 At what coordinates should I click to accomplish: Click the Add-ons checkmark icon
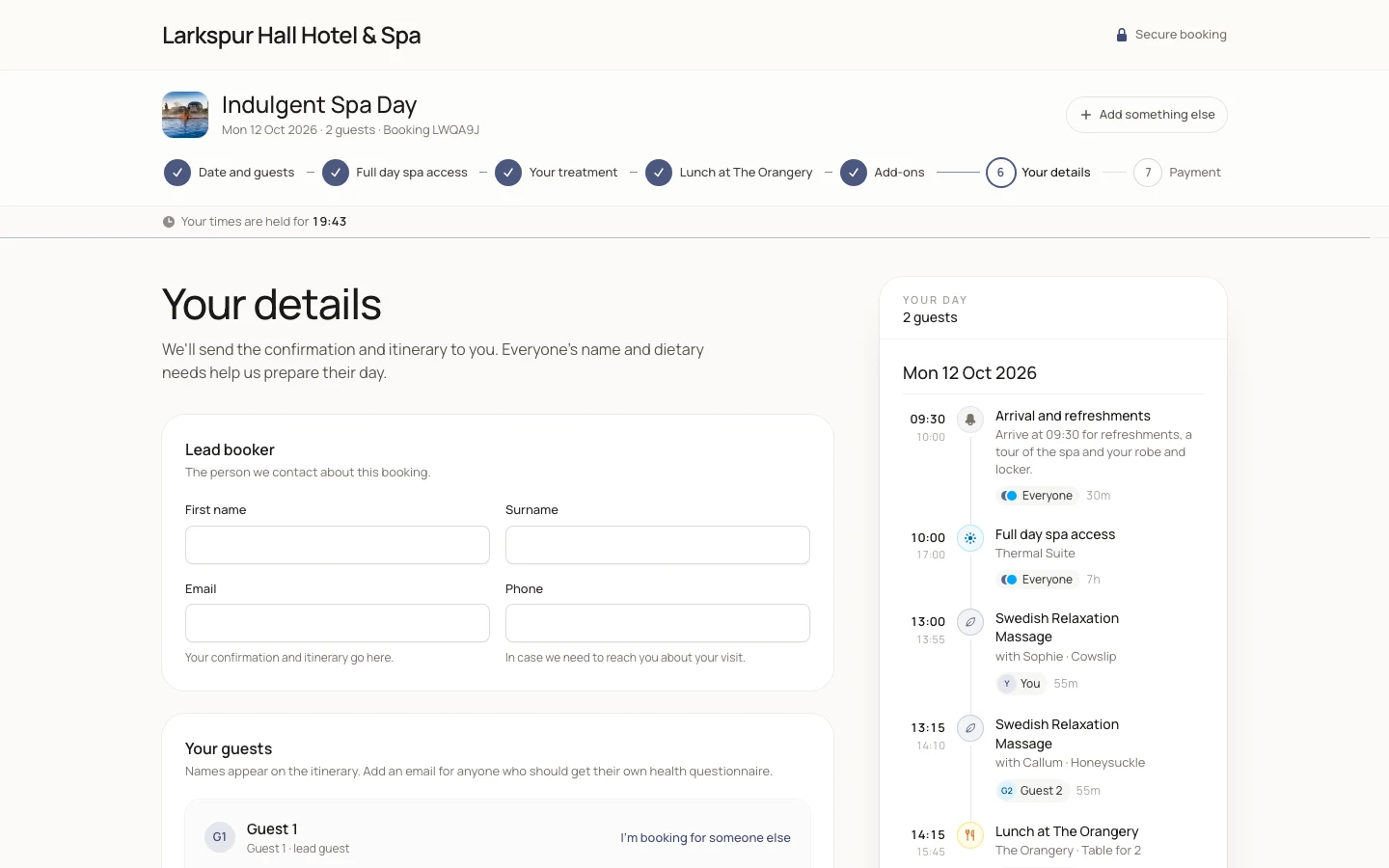point(854,173)
